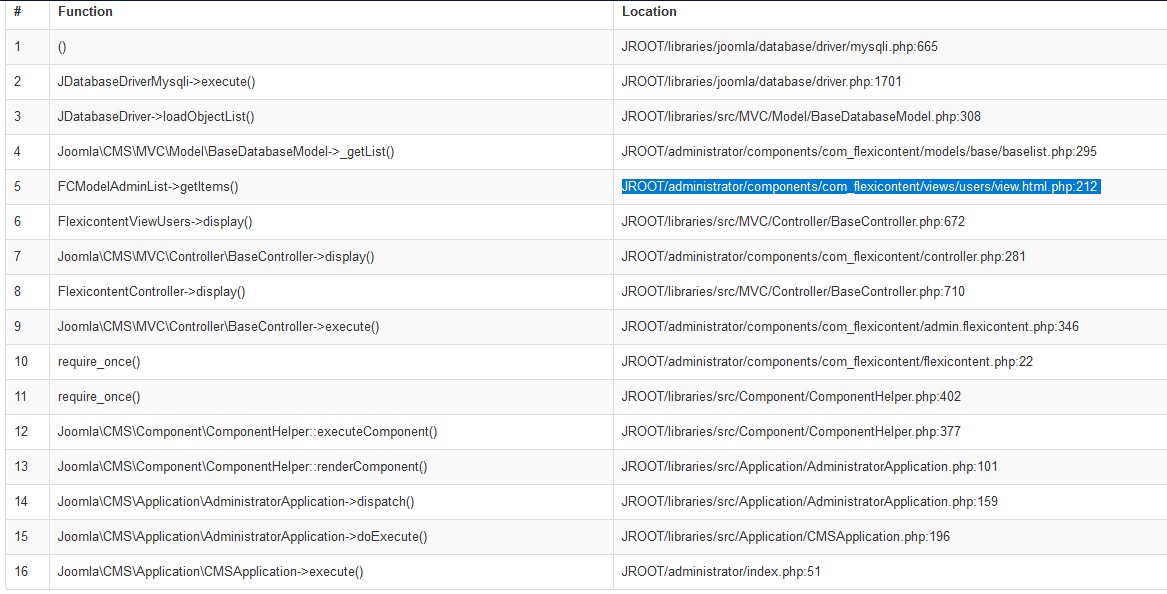Click FCModelAdminList->getItems() function cell
Screen dimensions: 1167x594
tap(148, 187)
